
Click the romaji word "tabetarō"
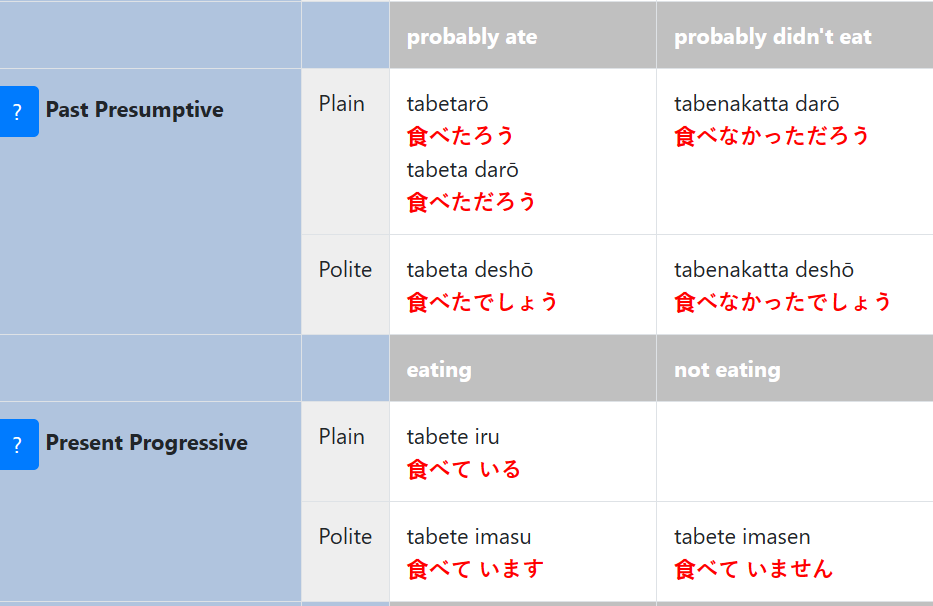coord(447,104)
